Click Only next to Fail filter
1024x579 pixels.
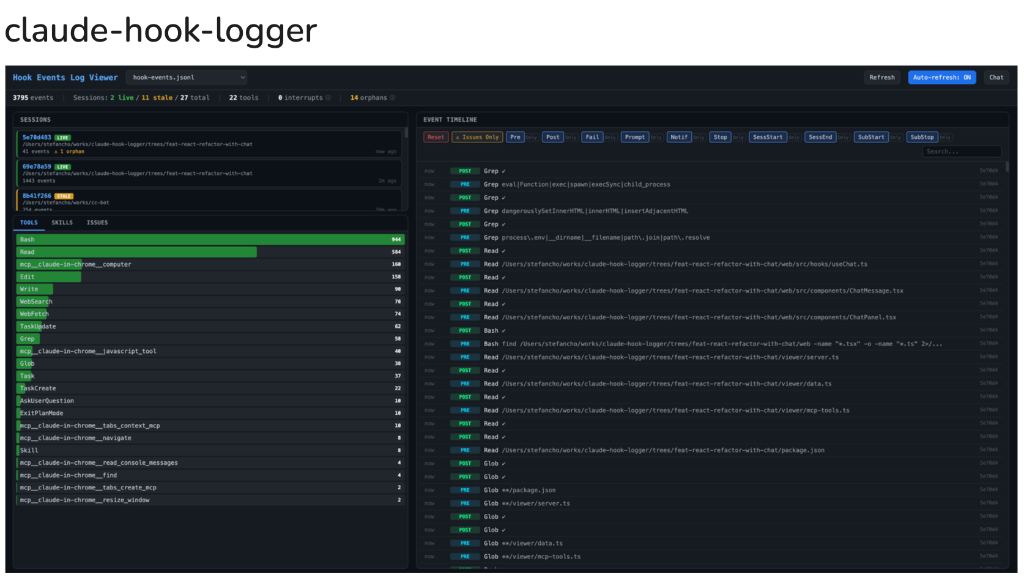[609, 138]
